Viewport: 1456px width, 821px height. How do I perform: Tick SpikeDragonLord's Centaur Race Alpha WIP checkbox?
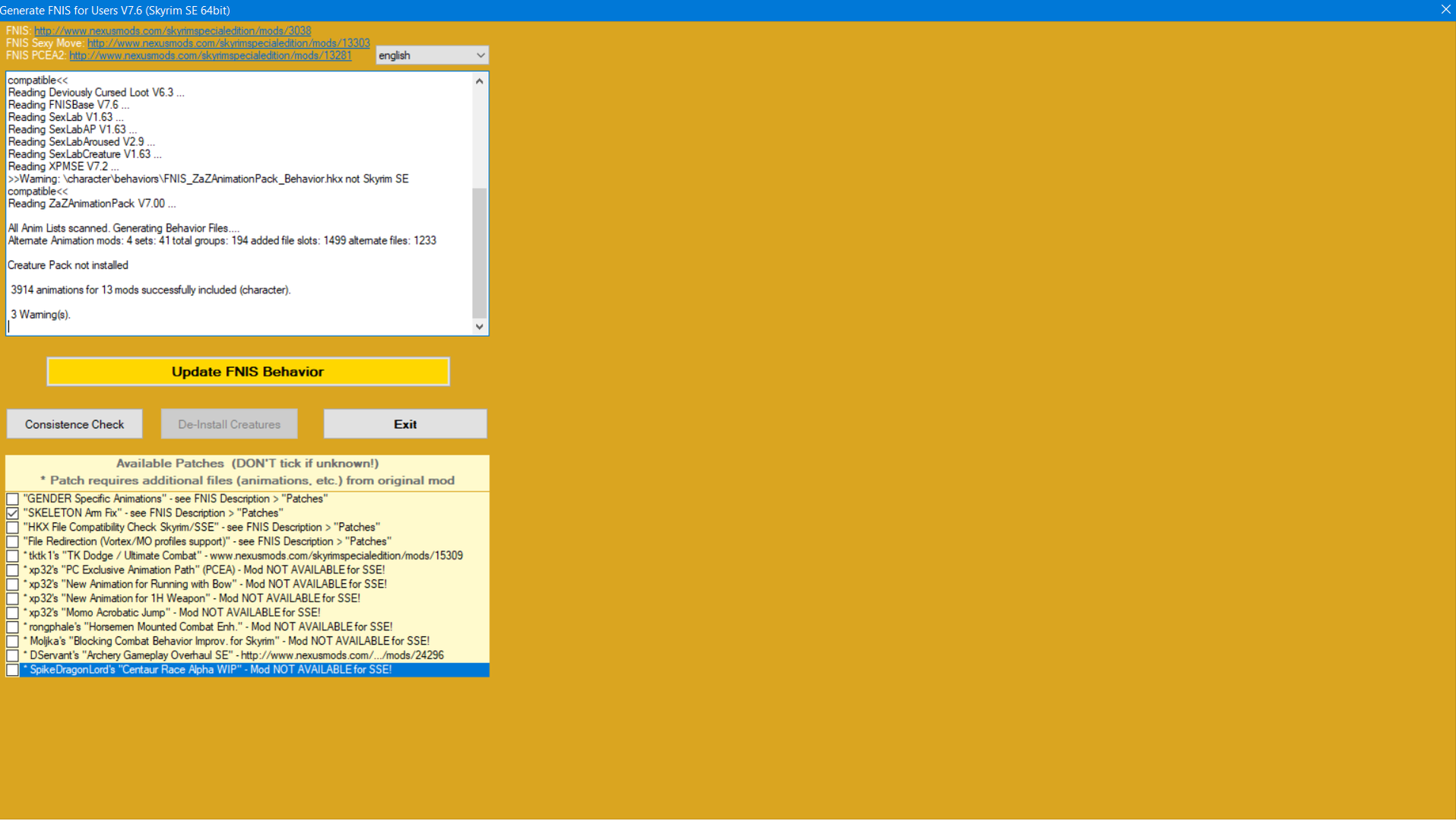(x=13, y=670)
